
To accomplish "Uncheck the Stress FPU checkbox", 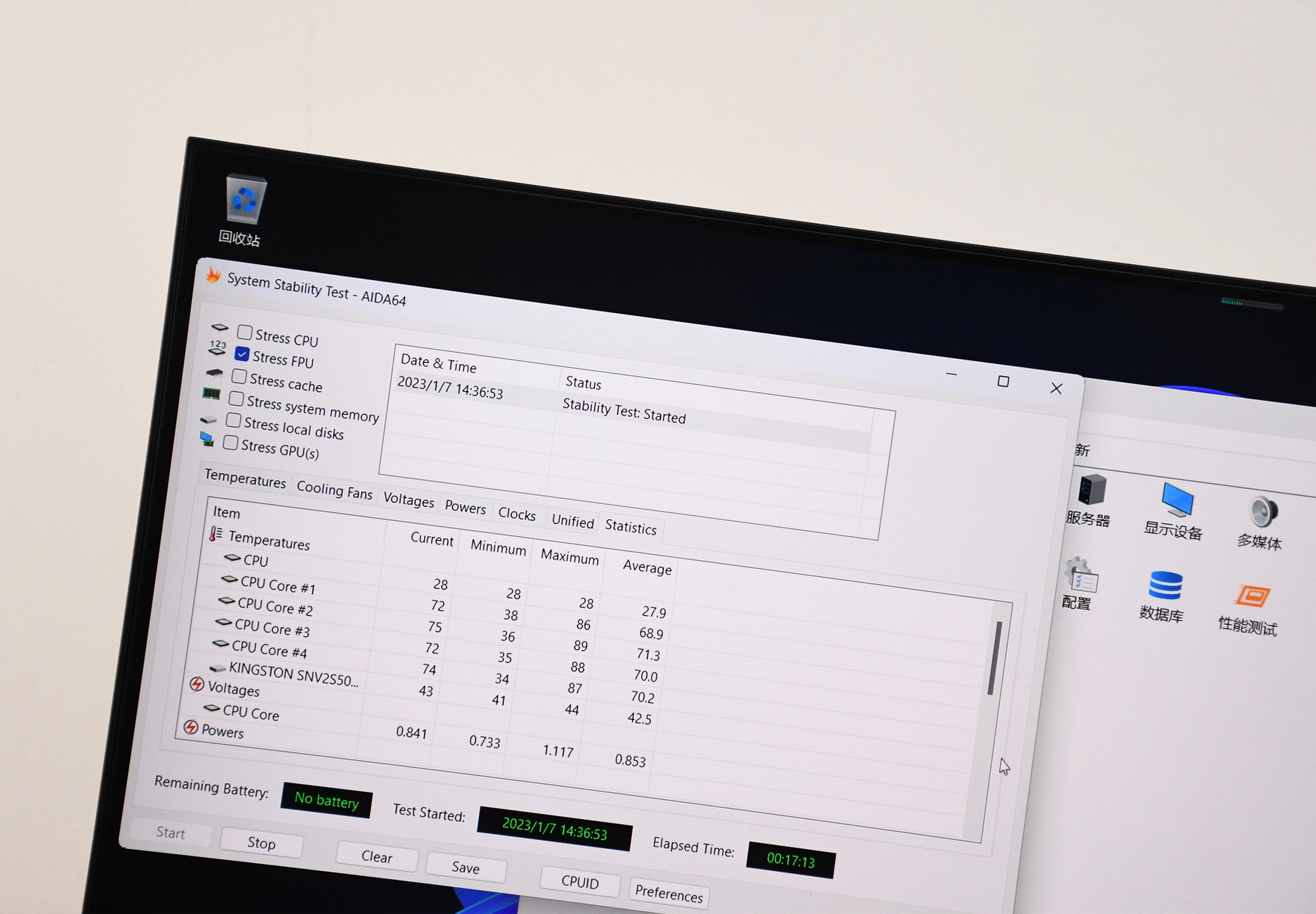I will coord(242,354).
